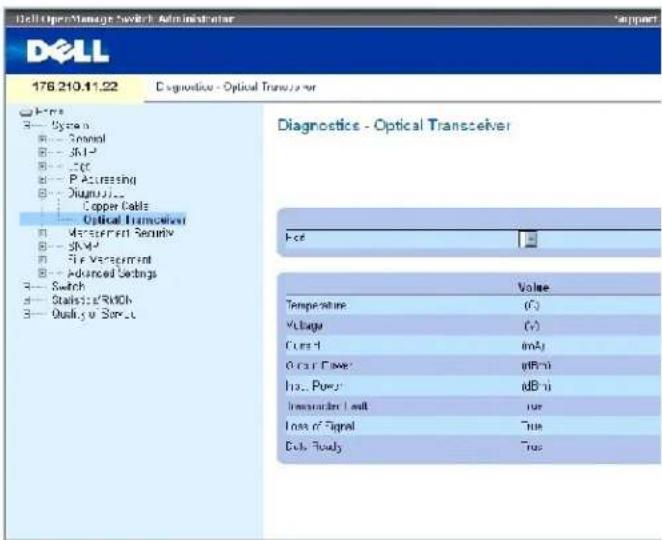Viewport: 662px width, 540px height.
Task: Collapse the Diagnostics node
Action: coord(42,193)
